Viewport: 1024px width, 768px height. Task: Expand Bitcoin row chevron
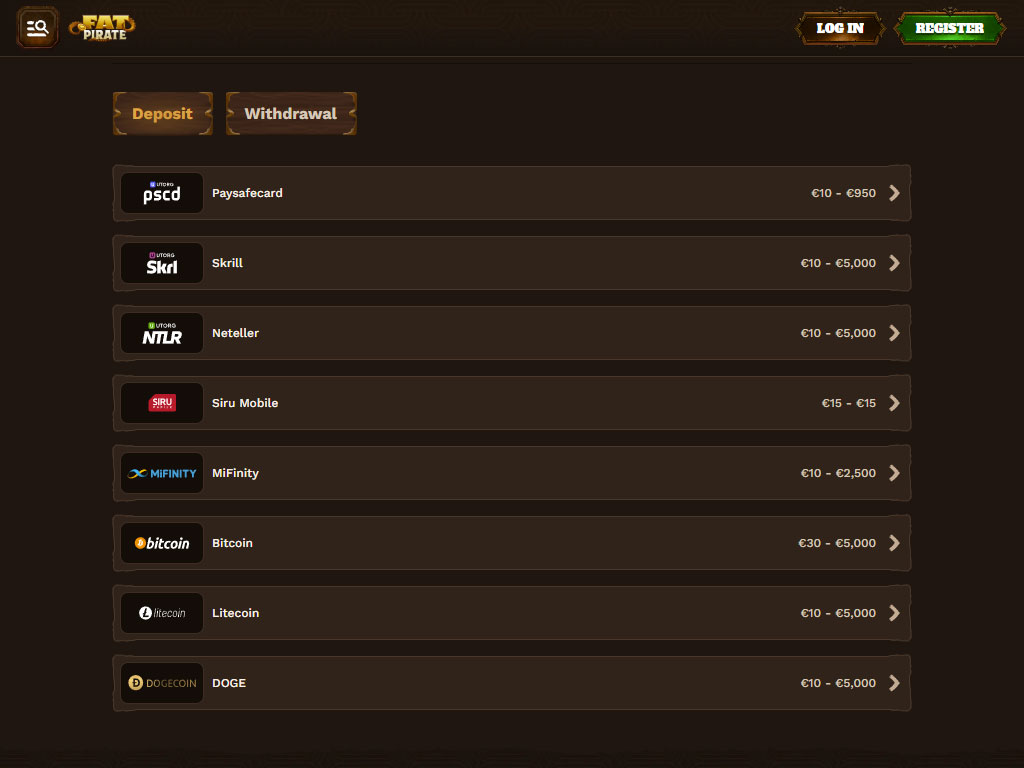click(895, 543)
